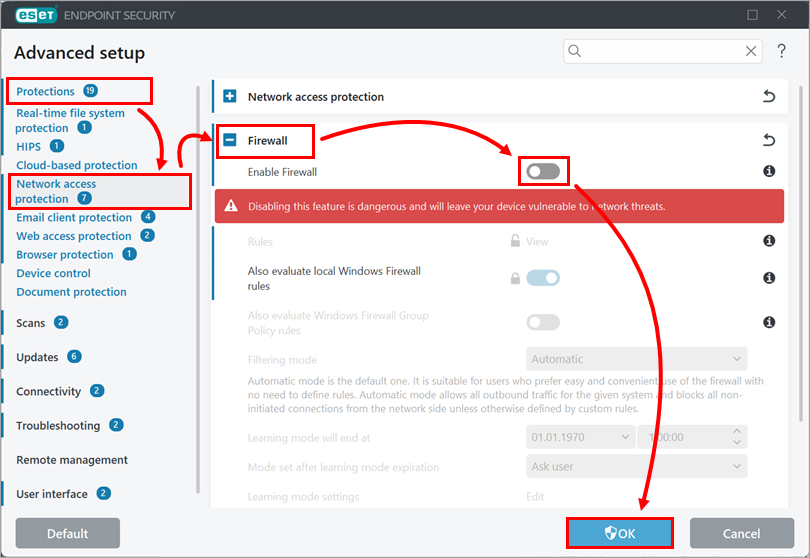Viewport: 810px width, 558px height.
Task: Click the search magnifier icon
Action: 574,51
